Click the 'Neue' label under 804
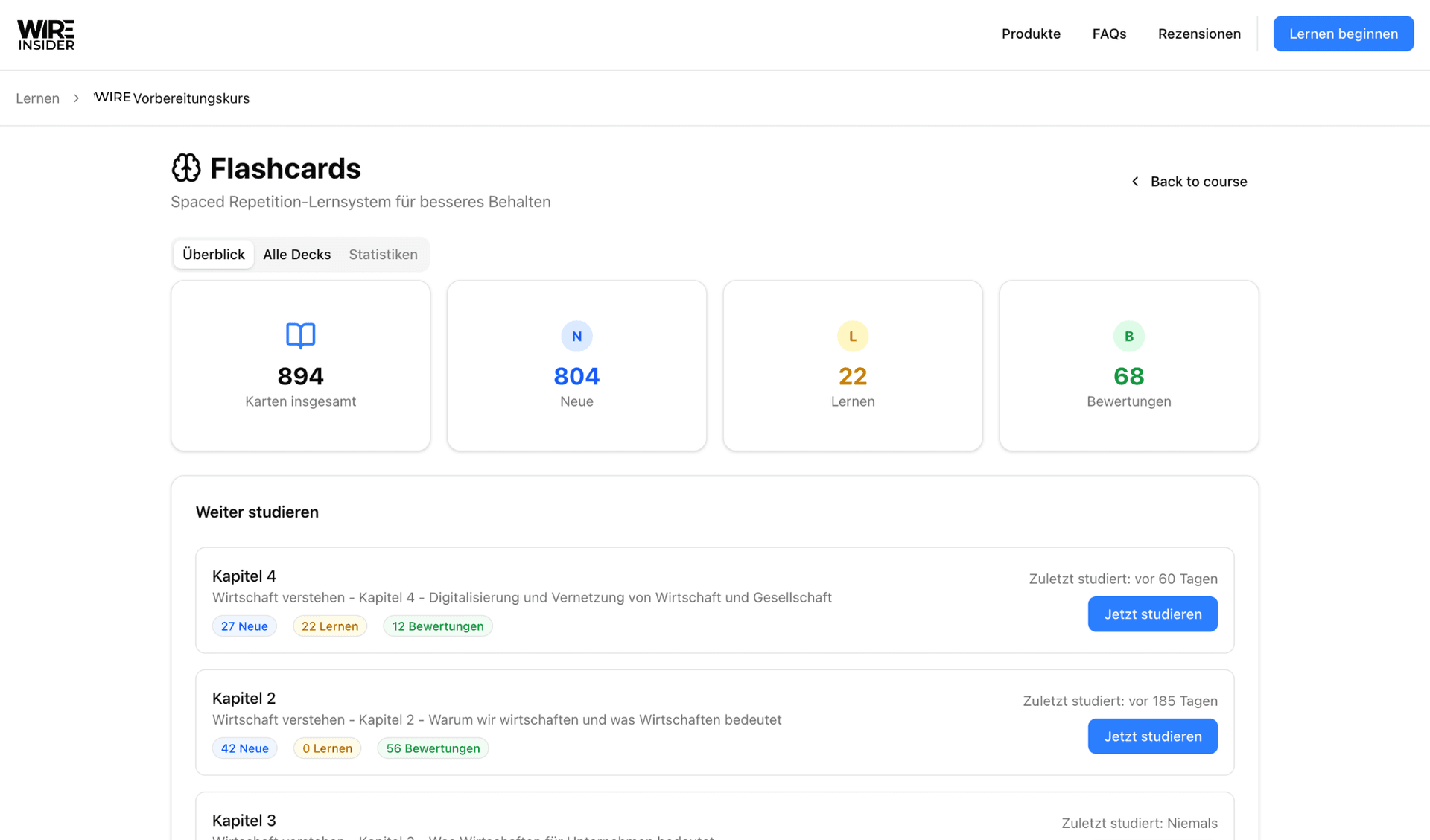The image size is (1430, 840). (576, 401)
